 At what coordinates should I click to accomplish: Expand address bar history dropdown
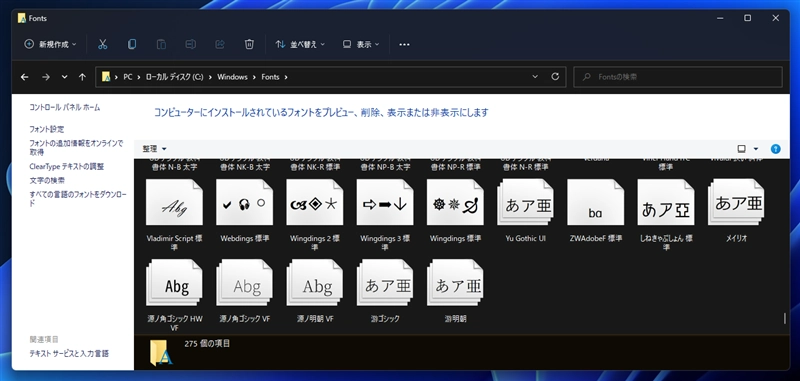pyautogui.click(x=535, y=77)
